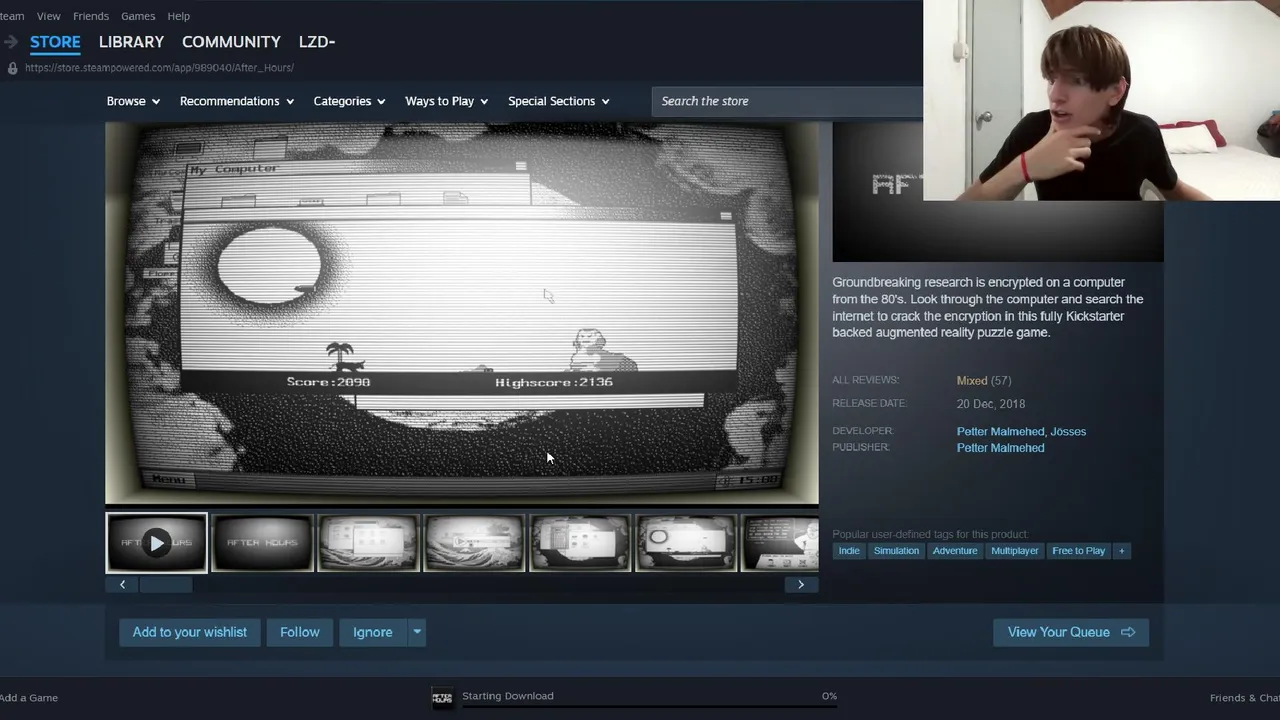Click the store URL address text

coord(159,68)
